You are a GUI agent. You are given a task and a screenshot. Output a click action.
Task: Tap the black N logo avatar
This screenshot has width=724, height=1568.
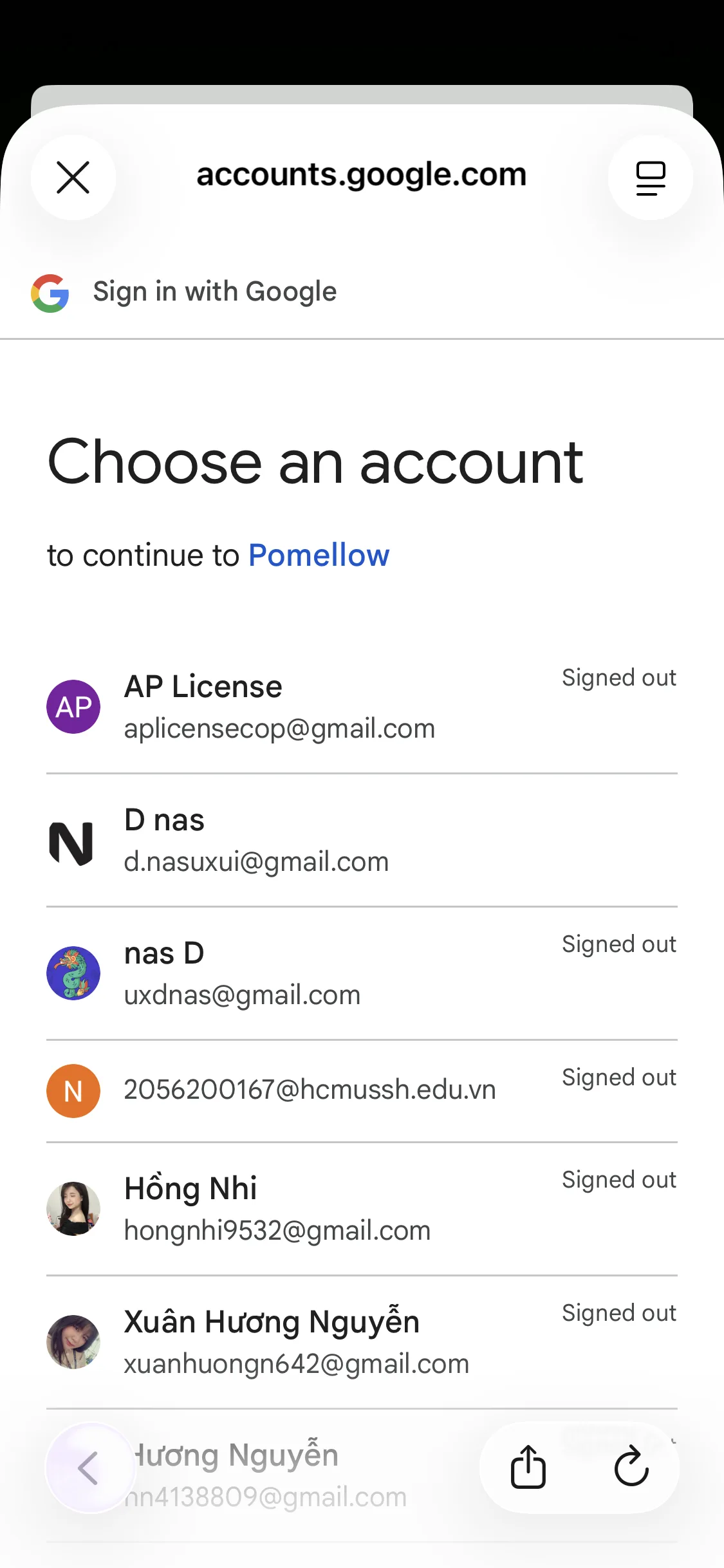(71, 843)
